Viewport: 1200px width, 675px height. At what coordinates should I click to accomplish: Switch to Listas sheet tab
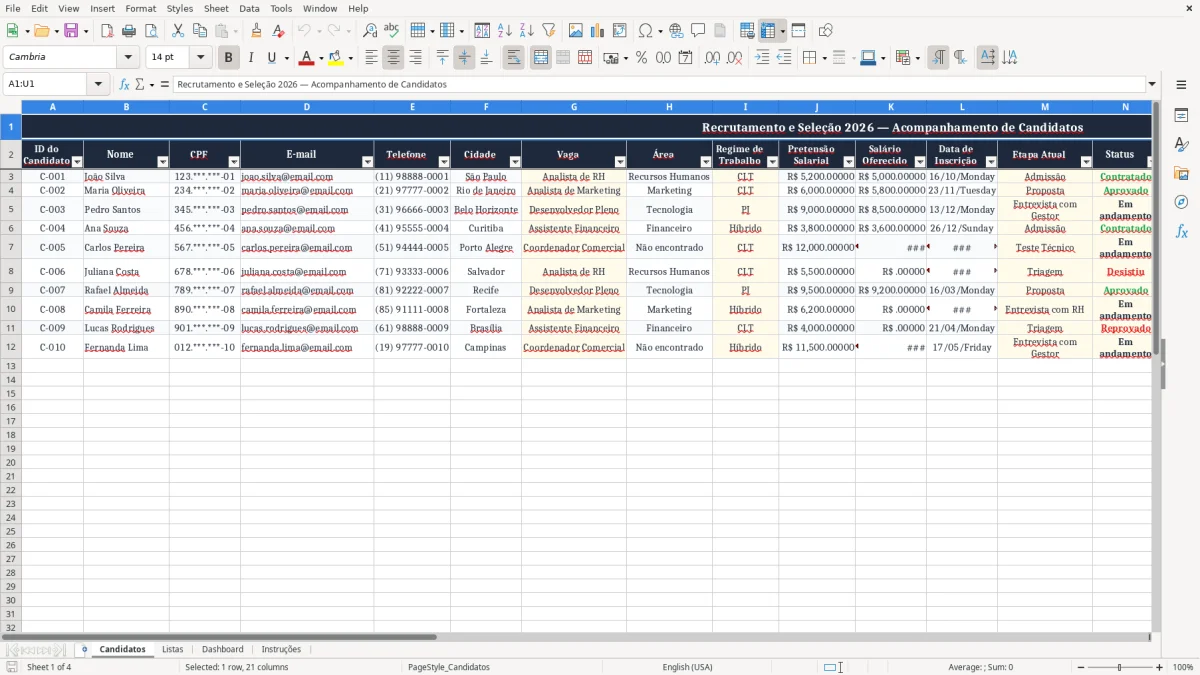coord(173,649)
